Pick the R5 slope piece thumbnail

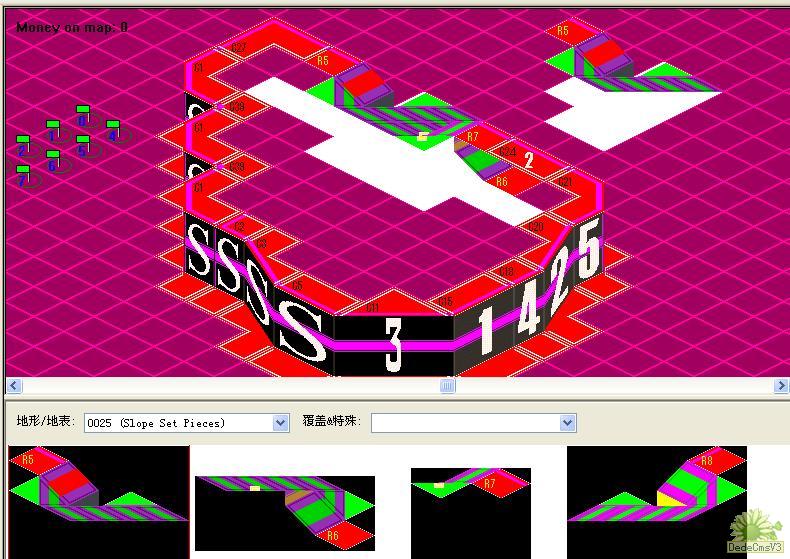(99, 502)
